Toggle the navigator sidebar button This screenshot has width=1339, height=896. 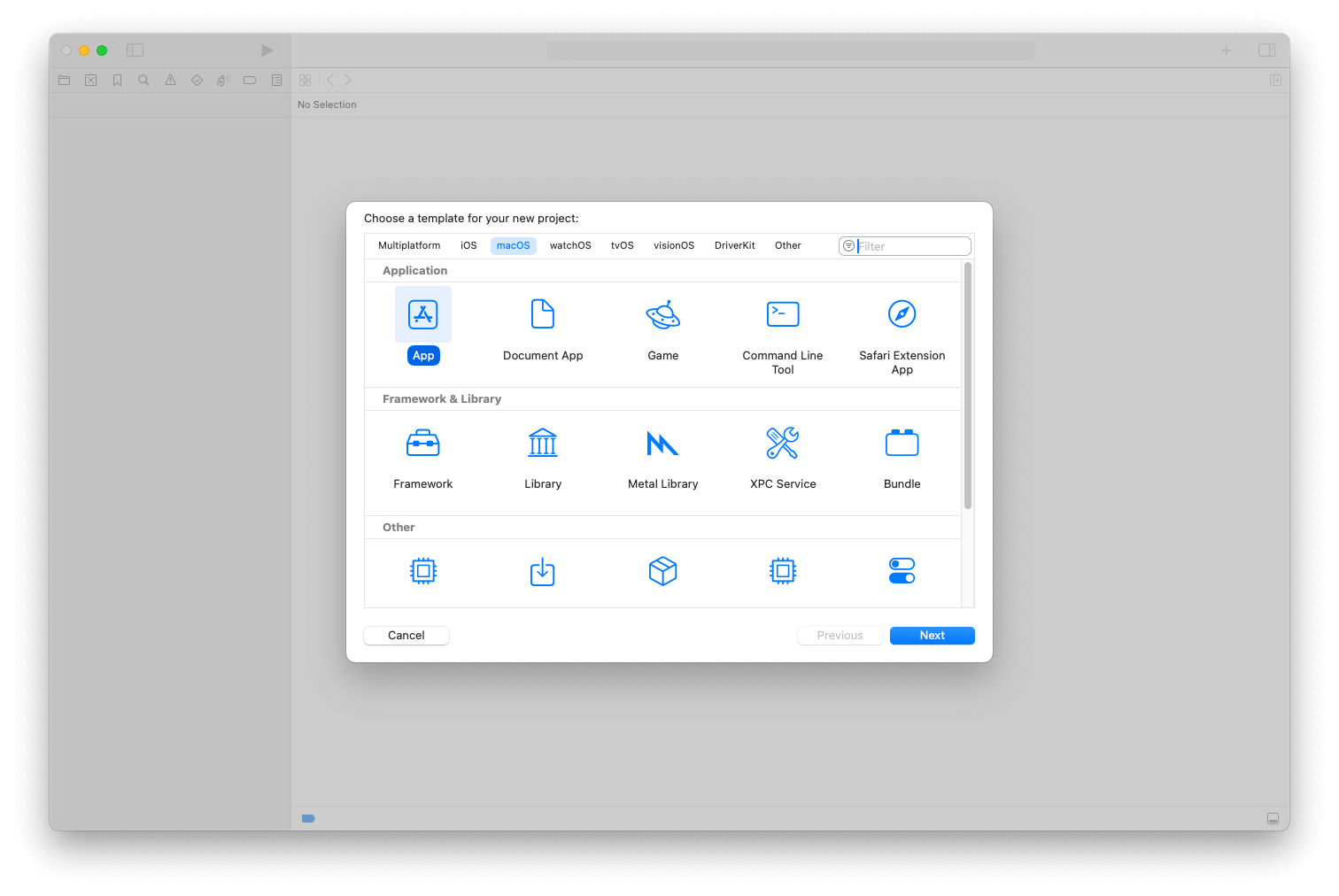pyautogui.click(x=135, y=50)
